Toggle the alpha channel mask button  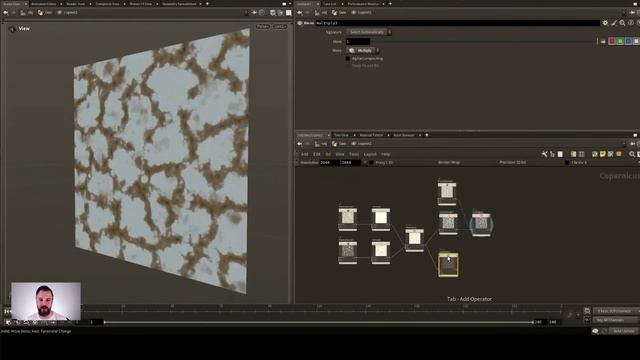636,41
